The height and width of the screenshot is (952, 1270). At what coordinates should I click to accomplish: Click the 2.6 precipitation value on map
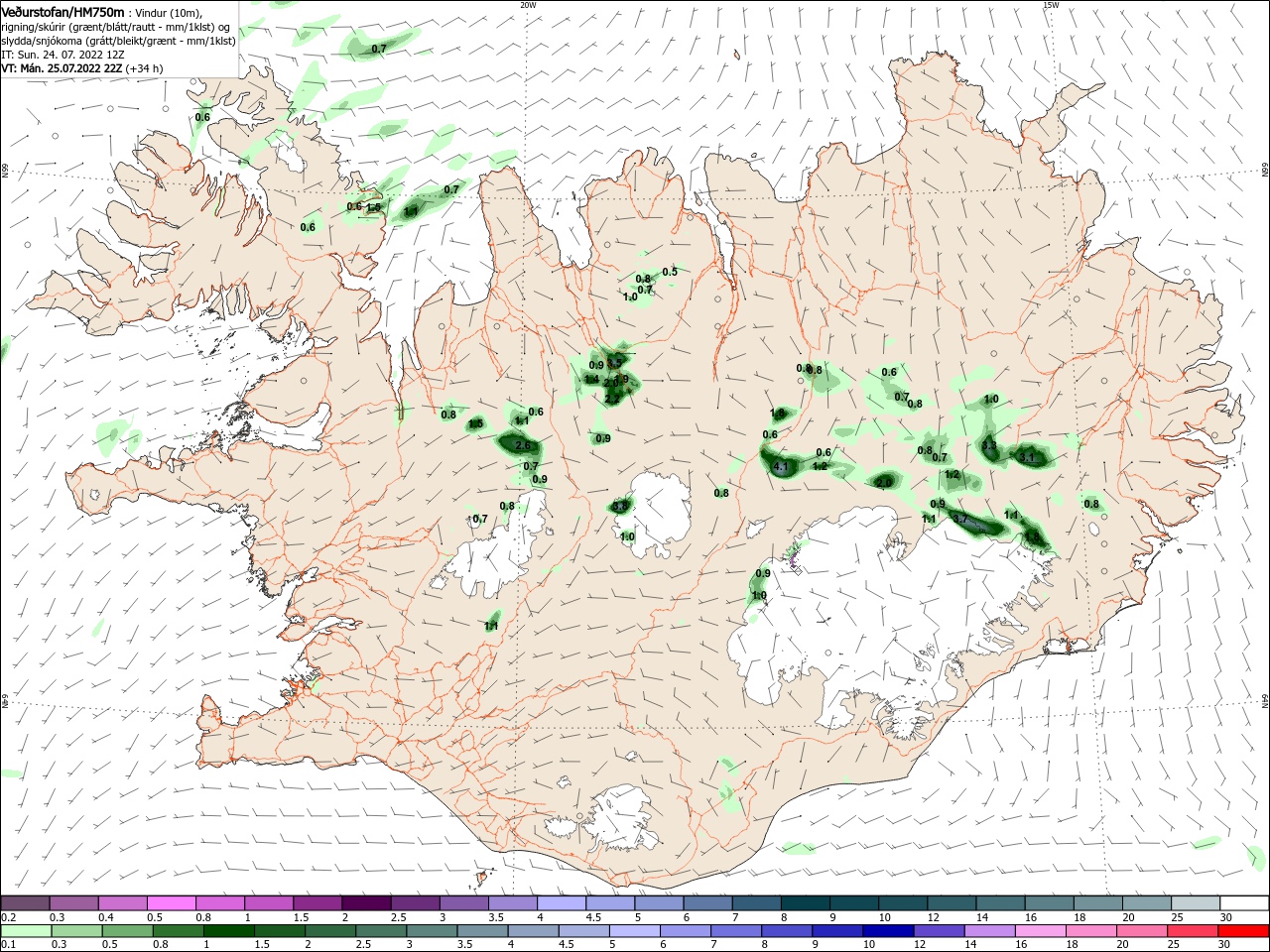click(x=524, y=445)
